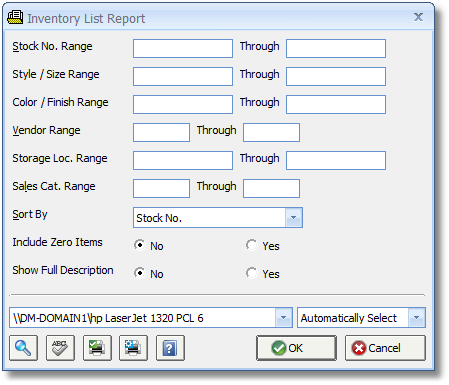Click the Style / Size Range Through field
This screenshot has height=385, width=449.
coord(336,77)
